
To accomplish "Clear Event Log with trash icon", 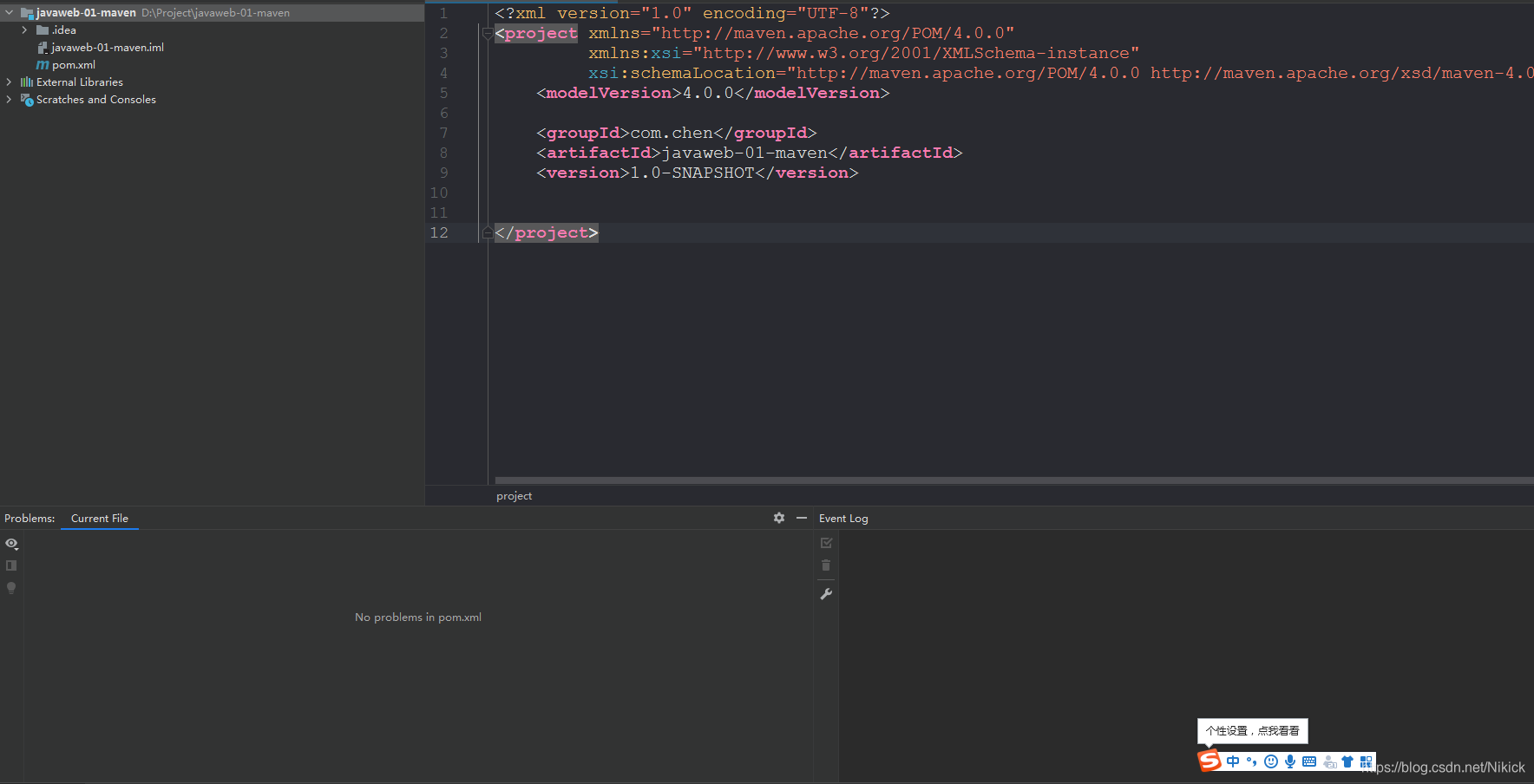I will pyautogui.click(x=826, y=565).
